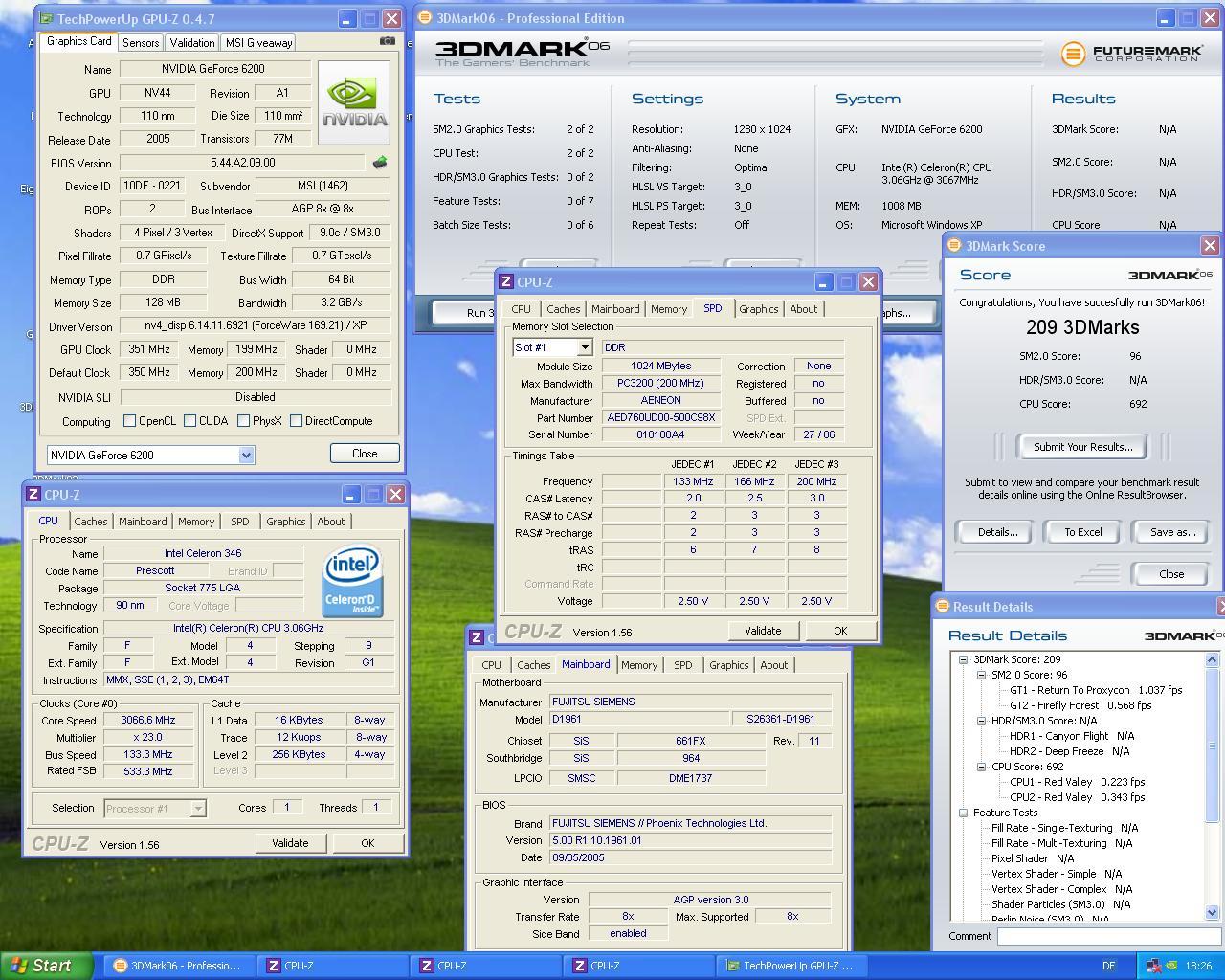
Task: Click the Futuremark Corporation logo
Action: pos(1130,54)
